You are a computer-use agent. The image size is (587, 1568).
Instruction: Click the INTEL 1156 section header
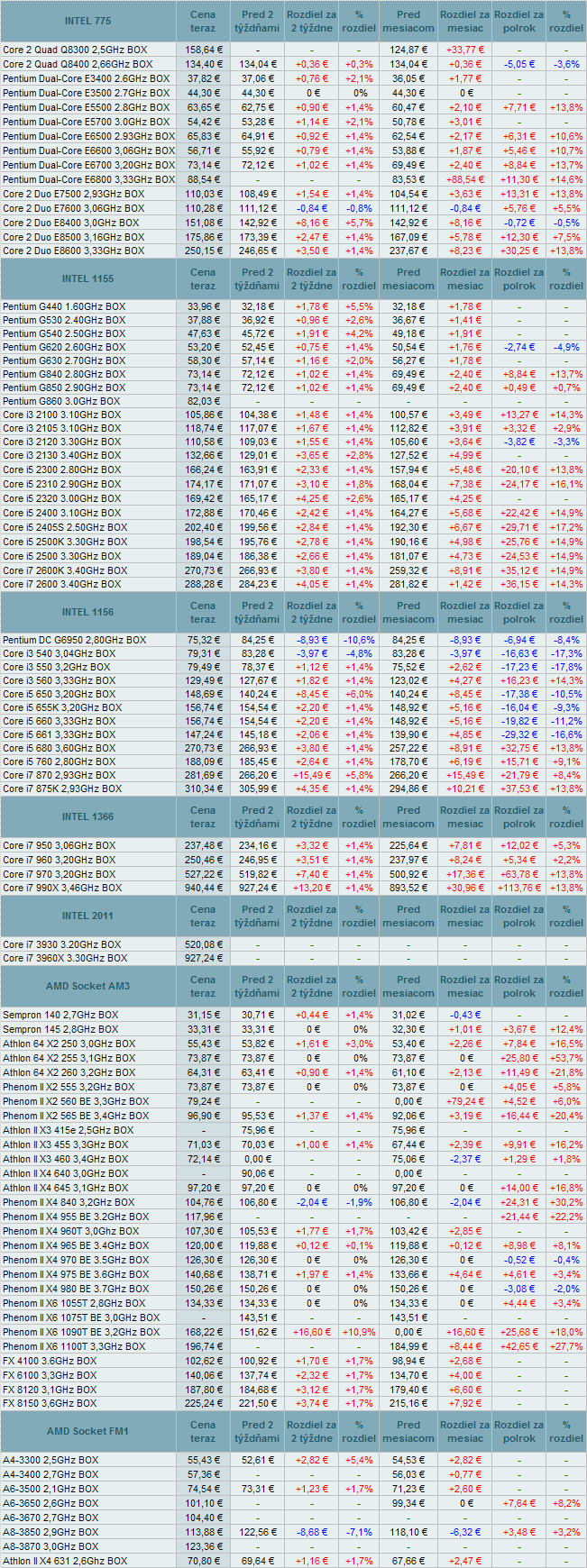[88, 613]
